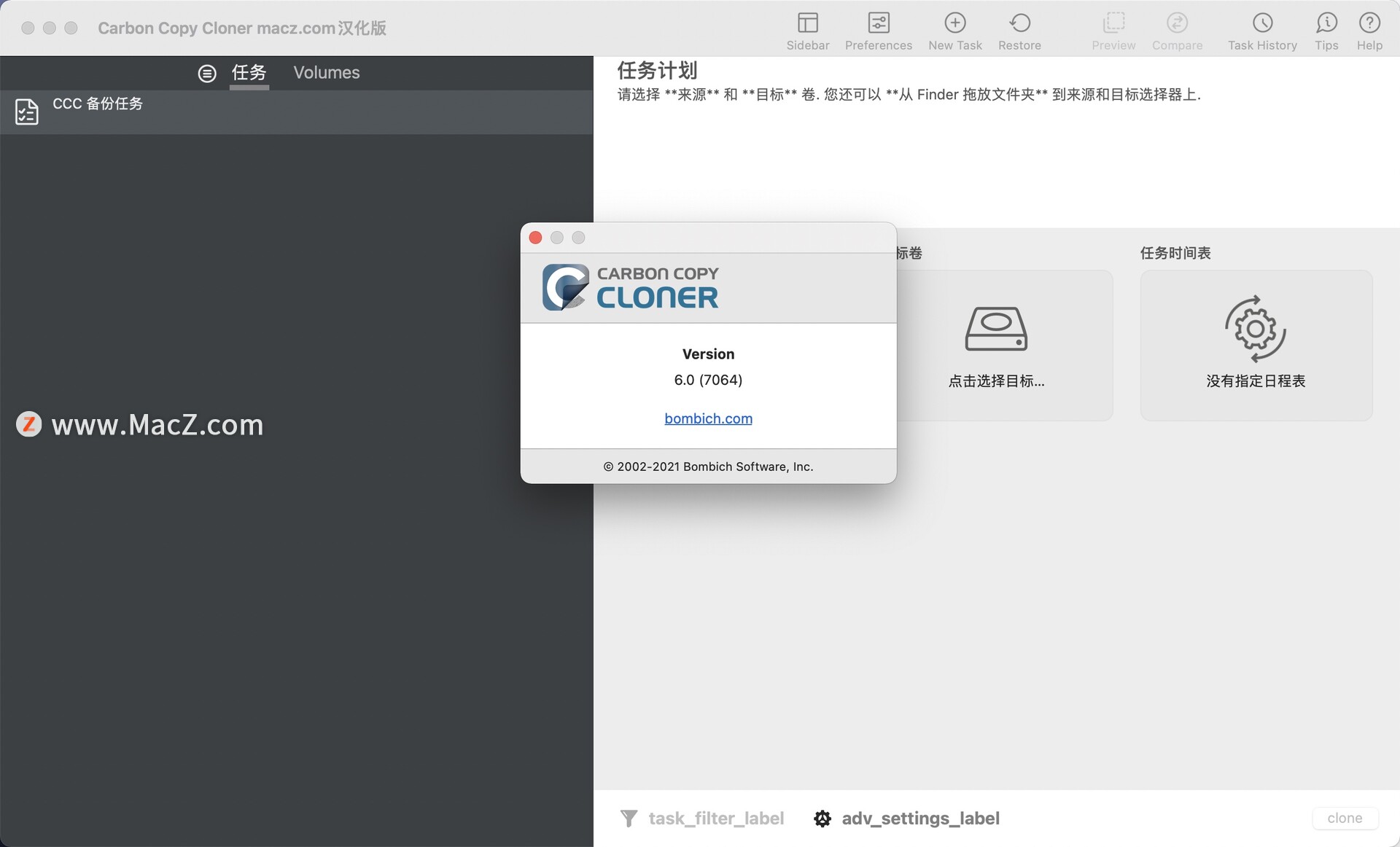Click the version text 6.0 (7064)
The height and width of the screenshot is (847, 1400).
[x=708, y=380]
